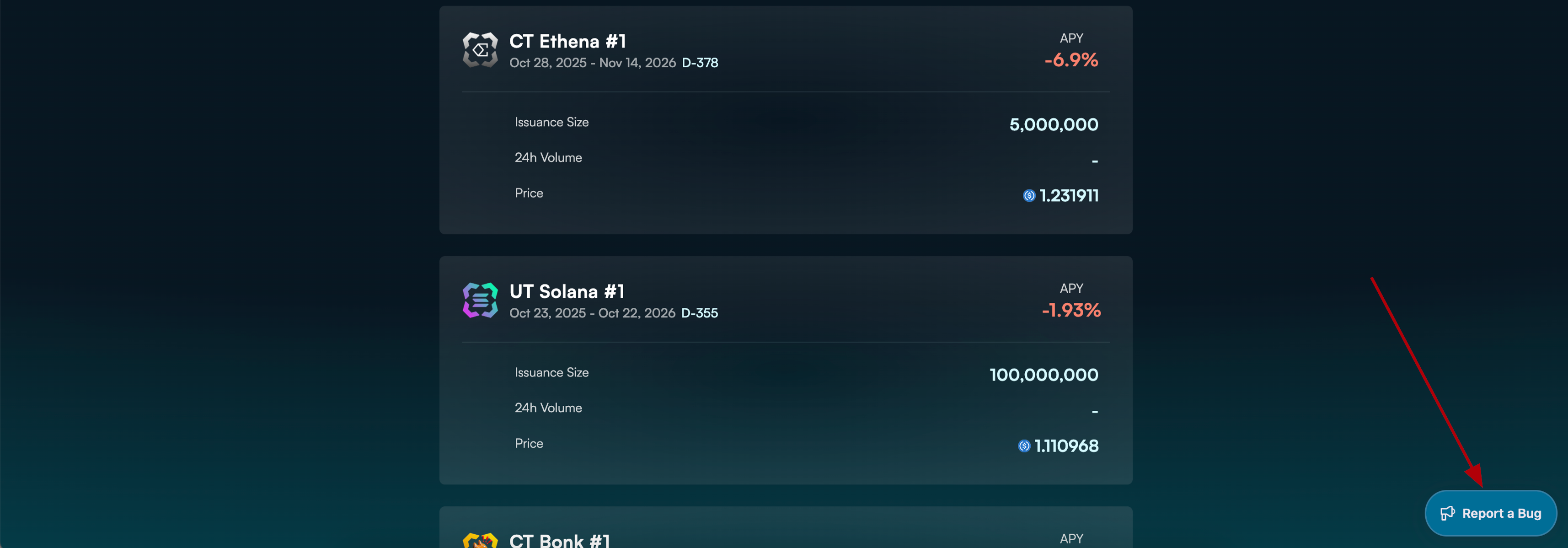Click the CT Ethena price 1.231911

pyautogui.click(x=1068, y=195)
